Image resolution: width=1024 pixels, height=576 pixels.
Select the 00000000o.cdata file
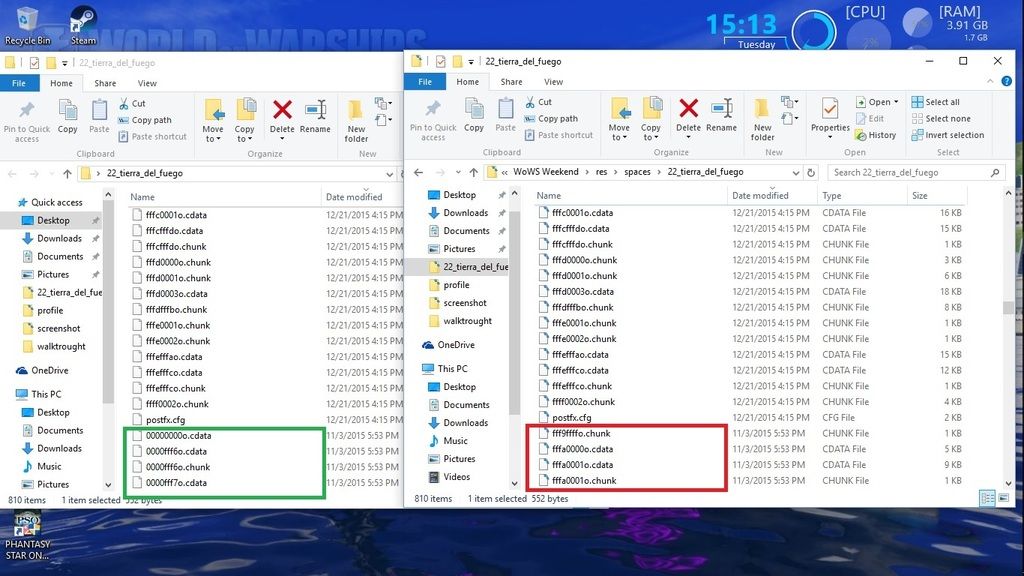pos(178,436)
